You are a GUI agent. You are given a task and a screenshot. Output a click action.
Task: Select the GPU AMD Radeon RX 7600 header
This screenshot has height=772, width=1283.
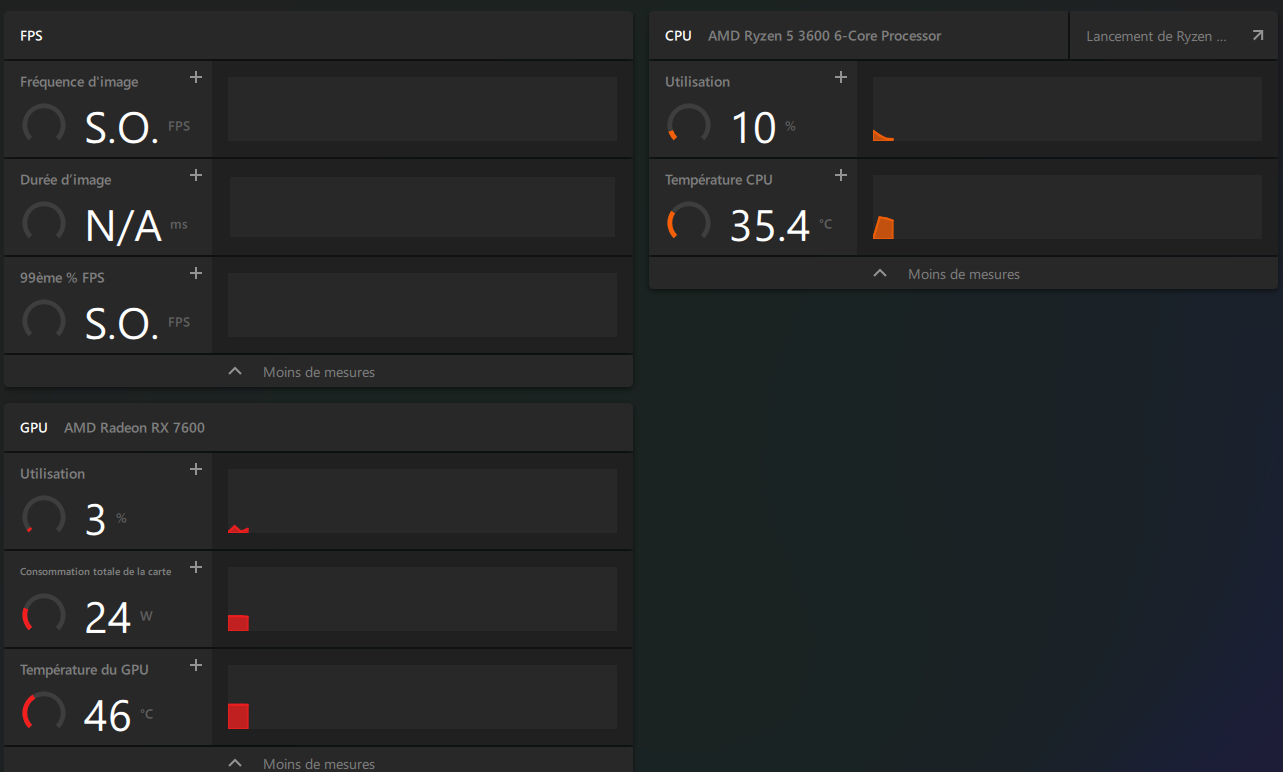(318, 428)
